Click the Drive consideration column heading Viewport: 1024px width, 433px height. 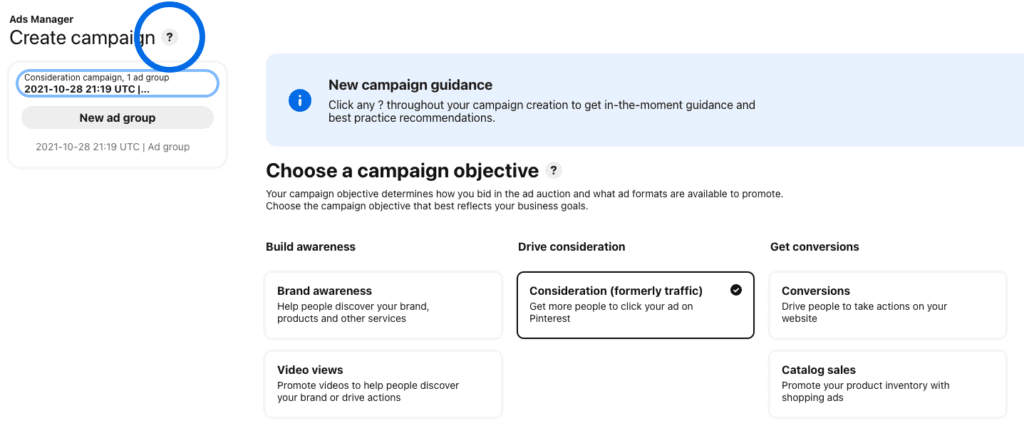coord(571,247)
